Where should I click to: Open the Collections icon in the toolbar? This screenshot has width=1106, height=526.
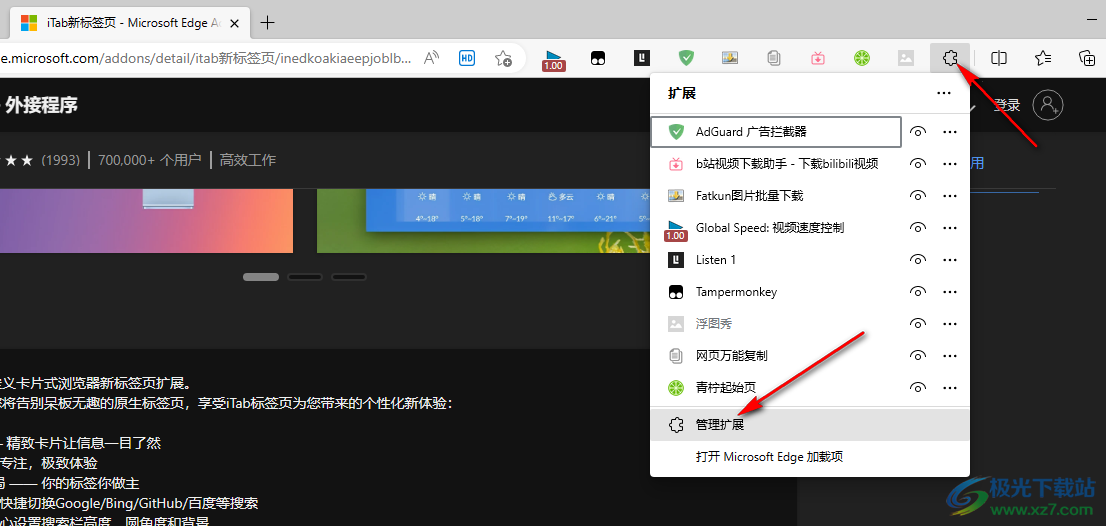pyautogui.click(x=1088, y=58)
